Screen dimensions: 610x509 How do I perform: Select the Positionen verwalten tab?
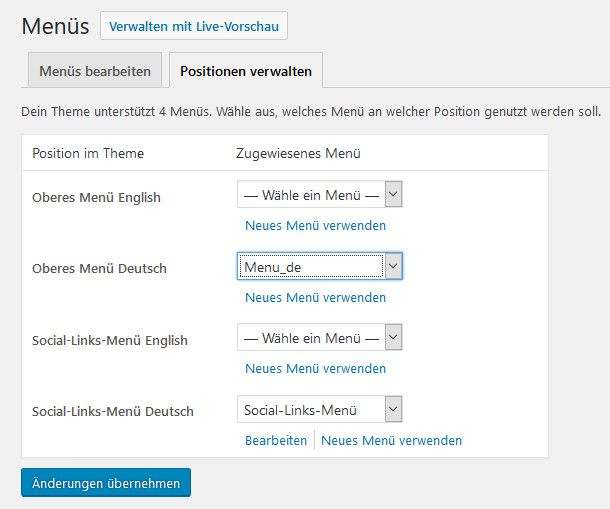tap(246, 71)
